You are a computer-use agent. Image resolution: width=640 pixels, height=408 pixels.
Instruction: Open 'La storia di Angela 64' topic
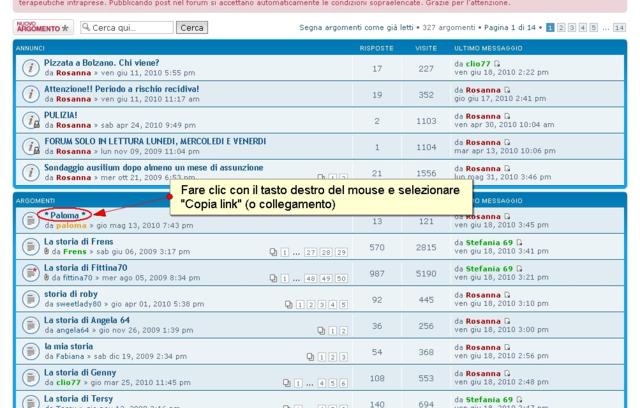pos(86,320)
